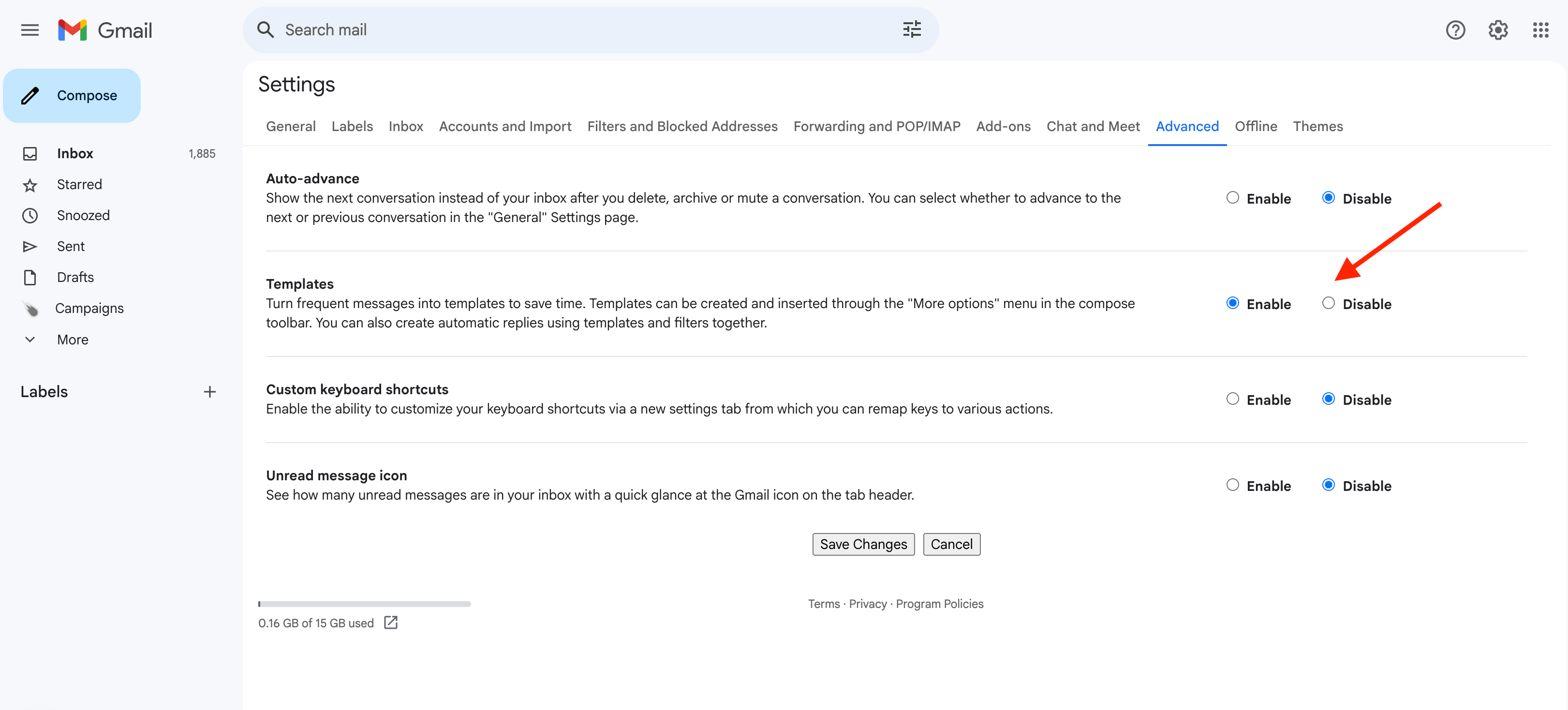The image size is (1568, 710).
Task: Open storage details external link icon
Action: 391,622
